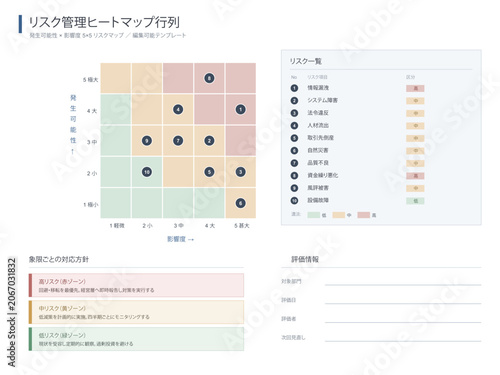Click the red 高 tag in 情報漏洩 row

(415, 88)
